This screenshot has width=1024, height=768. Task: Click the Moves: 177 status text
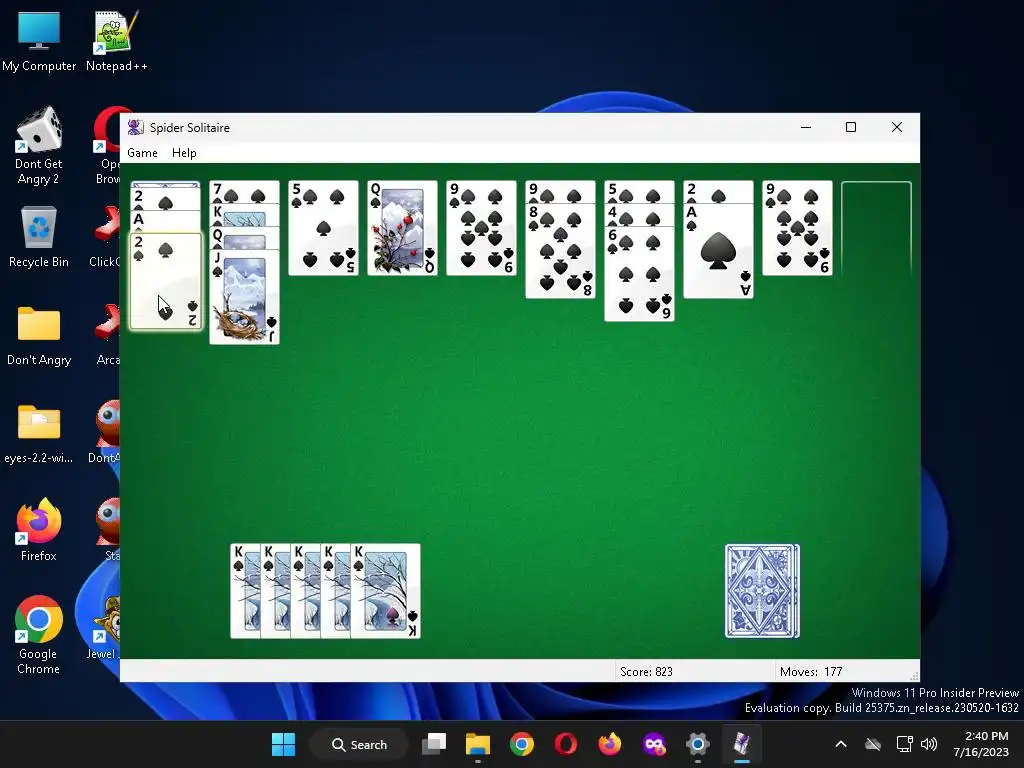tap(810, 671)
